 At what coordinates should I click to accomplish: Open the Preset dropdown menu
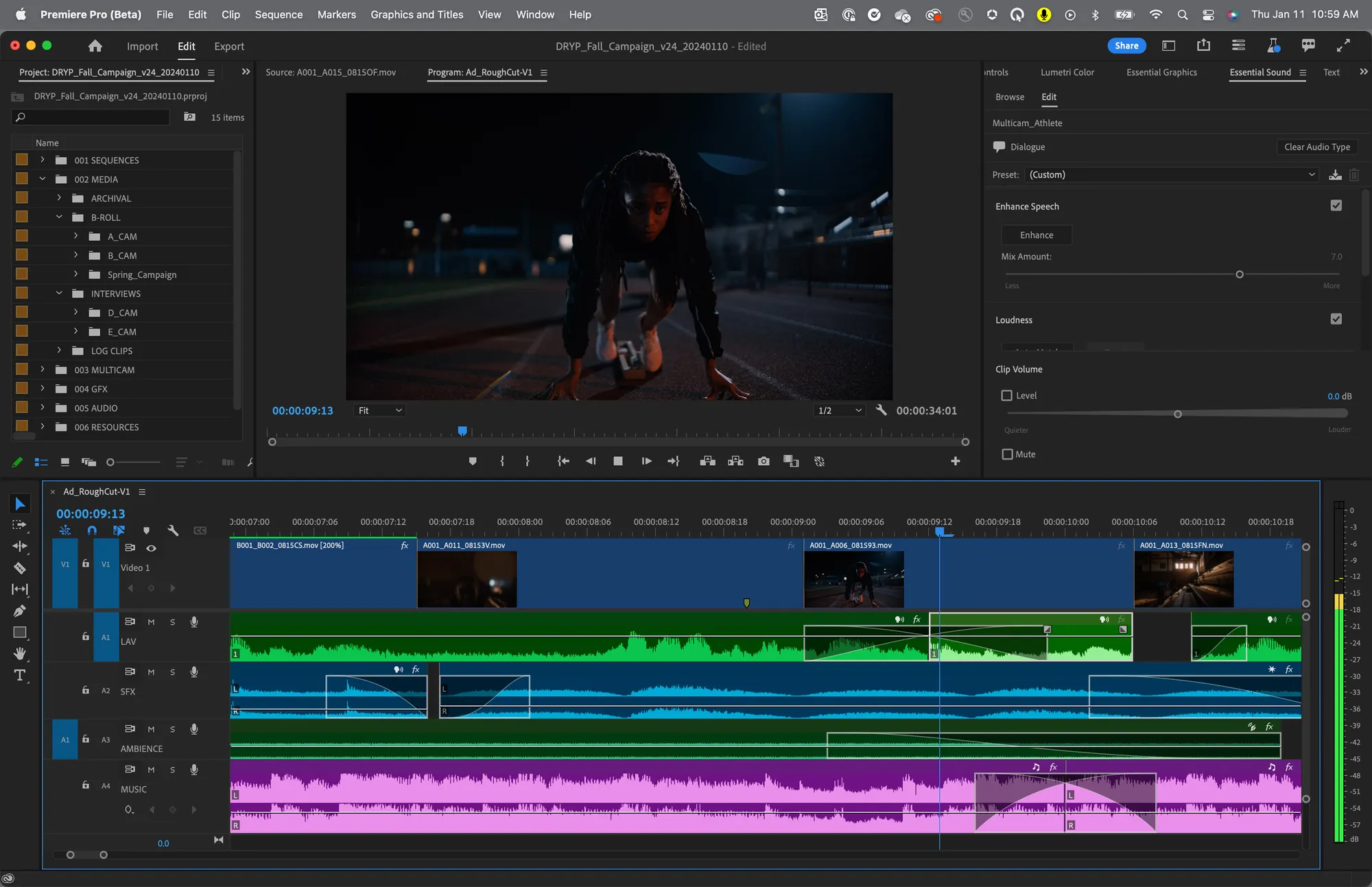pos(1171,174)
